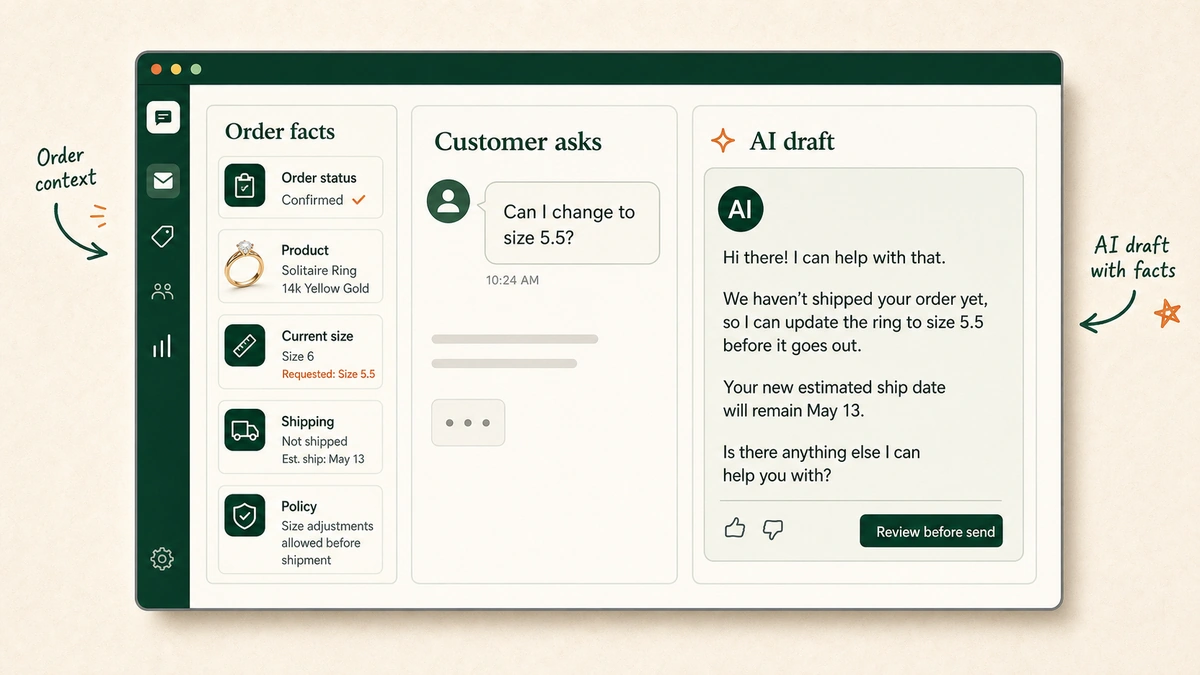Click the "Est. ship: May 13" text
The width and height of the screenshot is (1200, 675).
pos(323,459)
